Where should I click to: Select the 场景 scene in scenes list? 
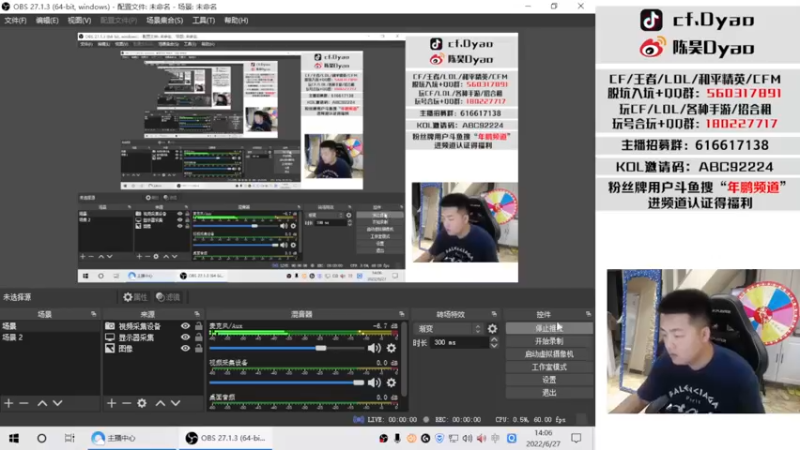(x=50, y=326)
